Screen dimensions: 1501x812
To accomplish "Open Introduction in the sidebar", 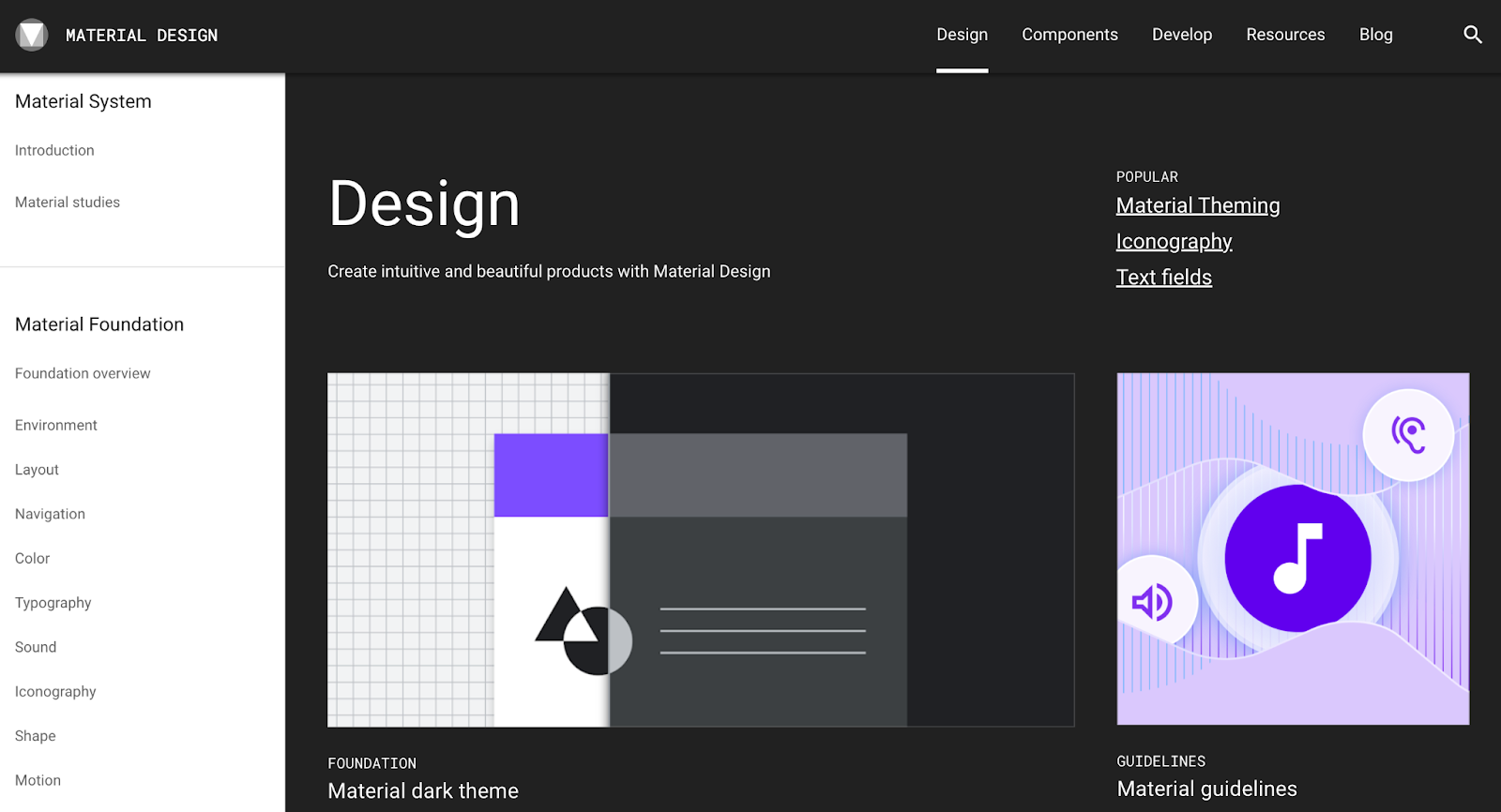I will pos(54,150).
